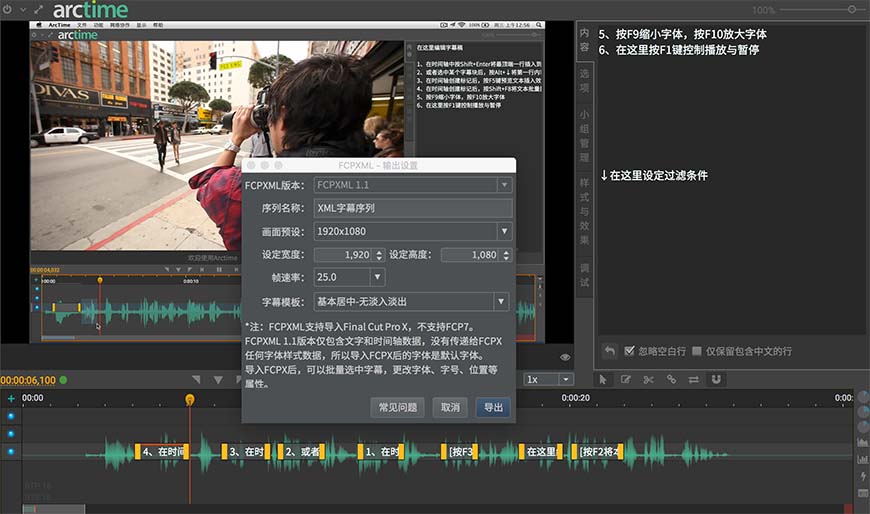This screenshot has height=514, width=870.
Task: Click the timeline horizontal scrollbar thumb
Action: (54, 509)
